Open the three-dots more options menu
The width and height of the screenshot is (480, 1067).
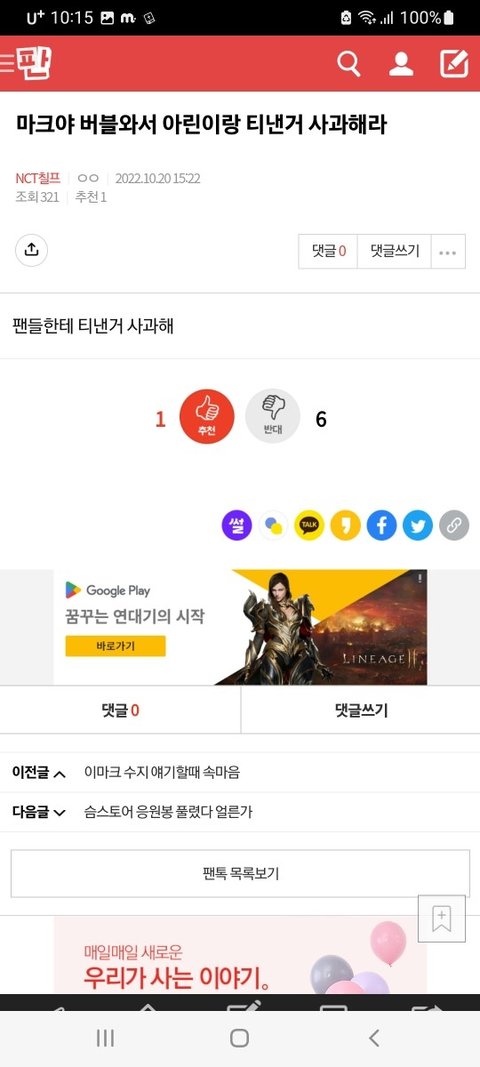[x=448, y=251]
